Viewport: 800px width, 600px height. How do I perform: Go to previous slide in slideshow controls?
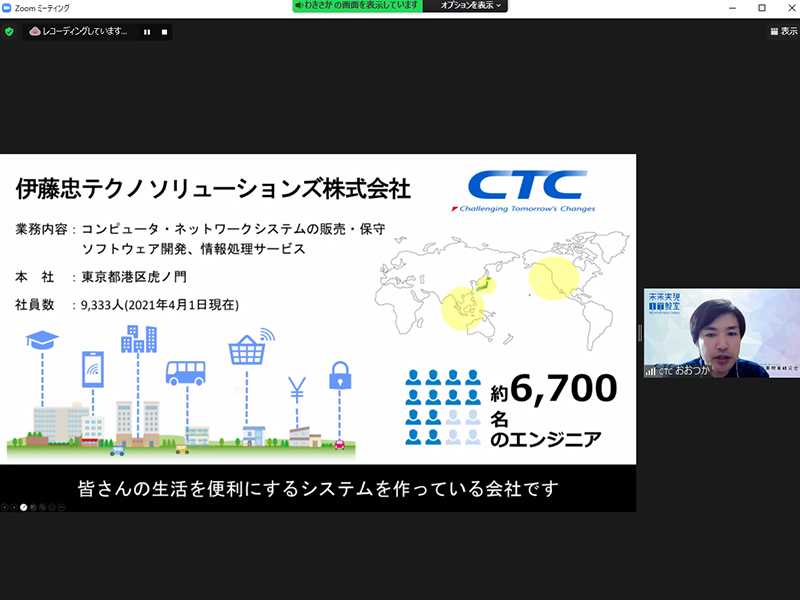5,507
